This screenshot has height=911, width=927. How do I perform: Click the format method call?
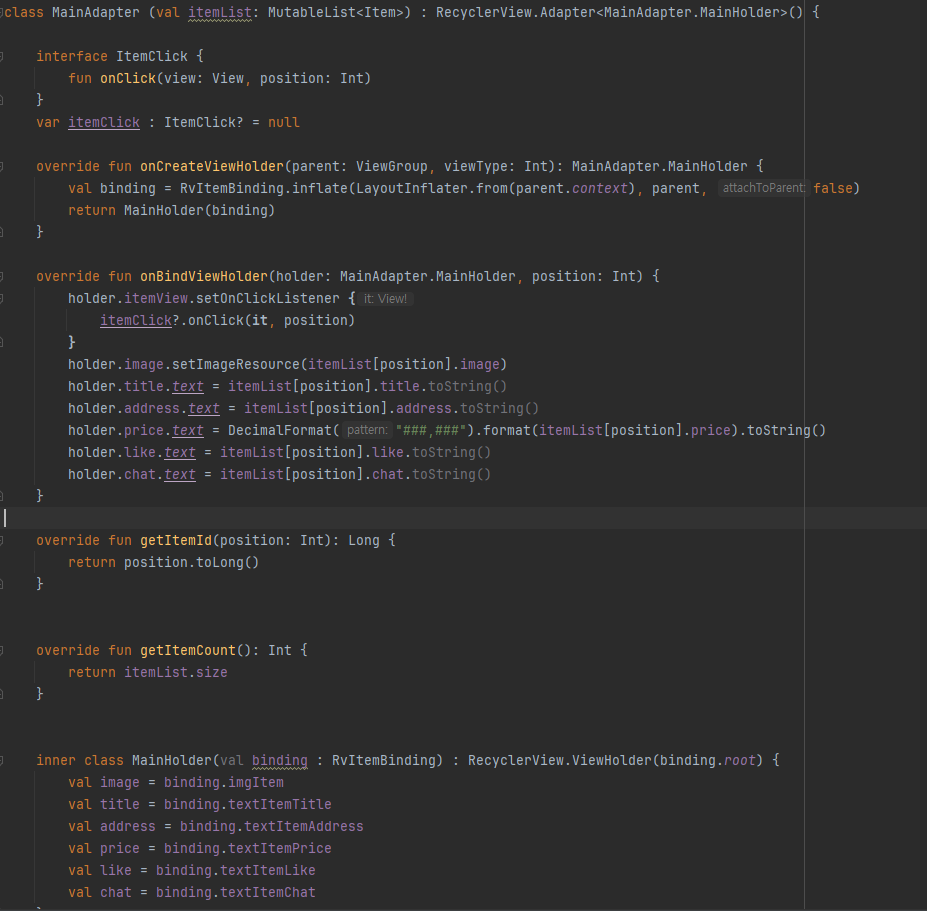(x=507, y=430)
